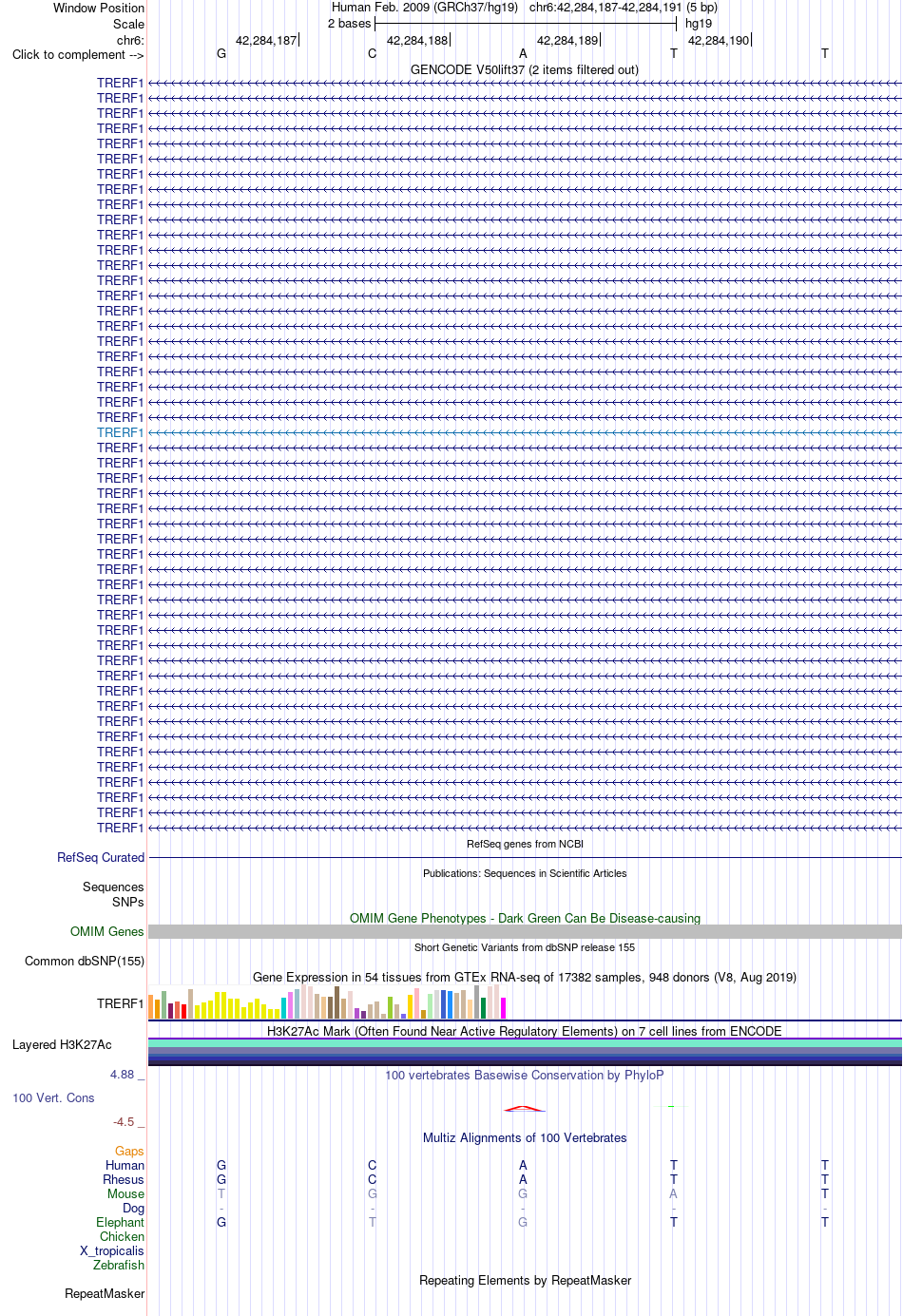
Task: Open the Common dbSNP(155) track label
Action: click(x=85, y=961)
